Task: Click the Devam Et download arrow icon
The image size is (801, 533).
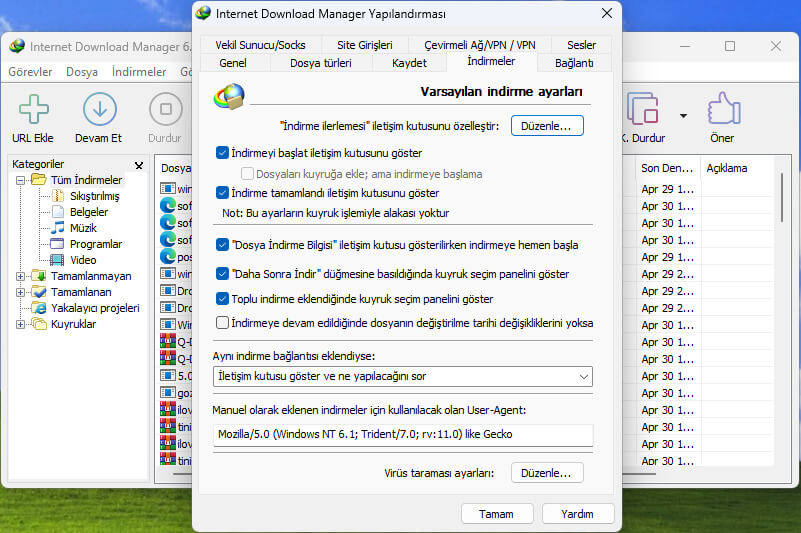Action: coord(100,109)
